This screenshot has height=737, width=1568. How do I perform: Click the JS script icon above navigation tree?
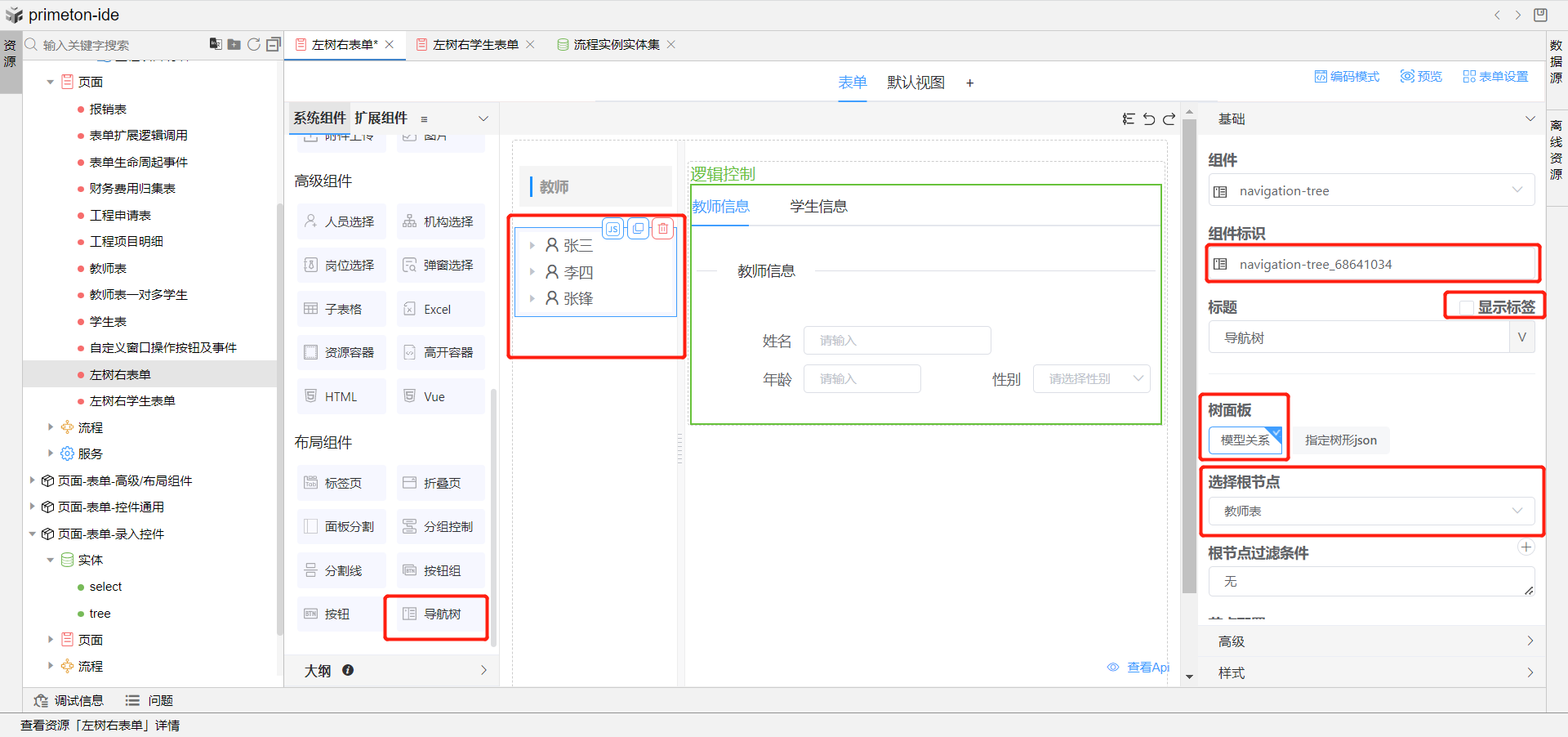[x=612, y=229]
